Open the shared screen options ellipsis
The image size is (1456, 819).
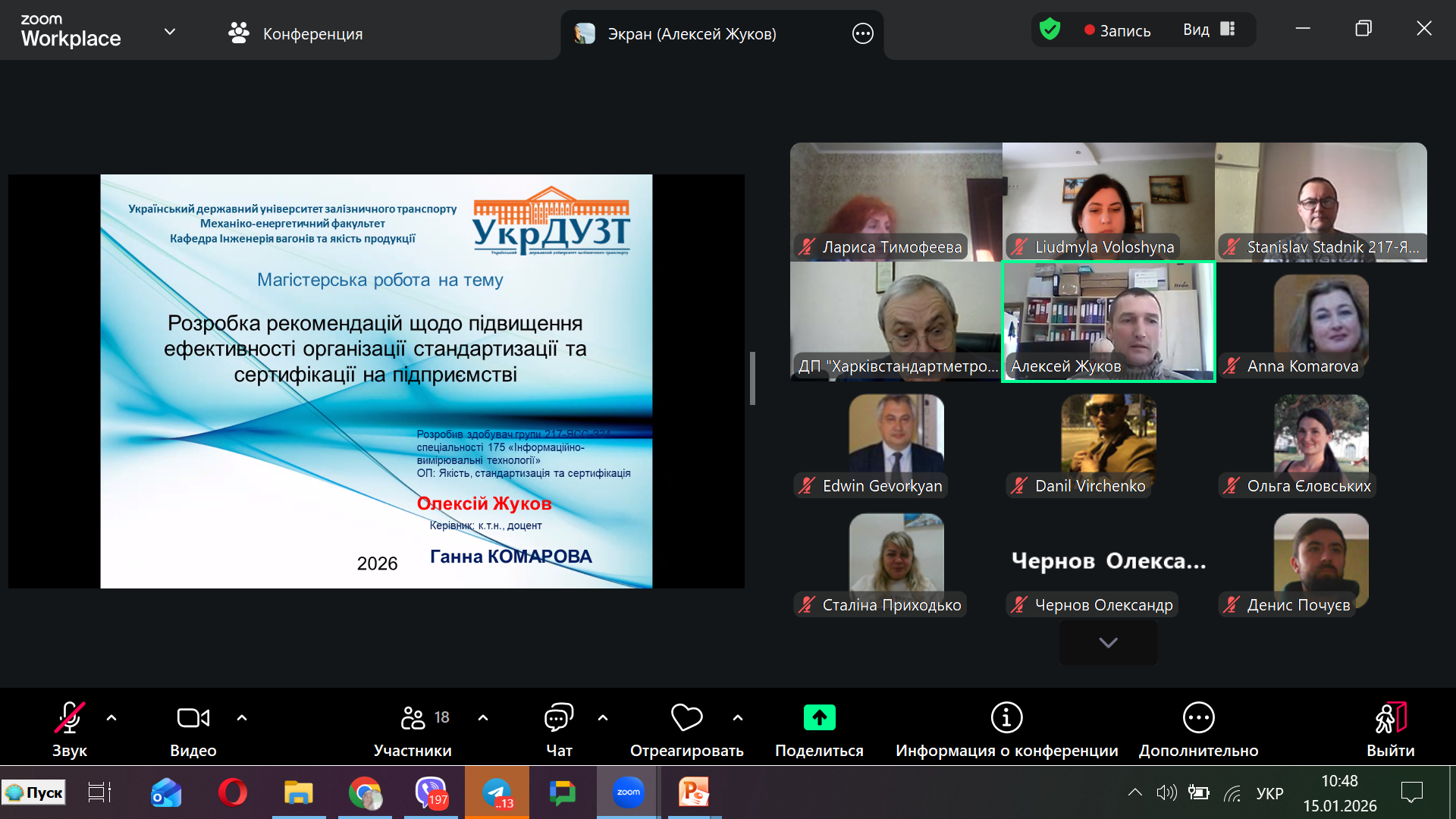pyautogui.click(x=862, y=34)
